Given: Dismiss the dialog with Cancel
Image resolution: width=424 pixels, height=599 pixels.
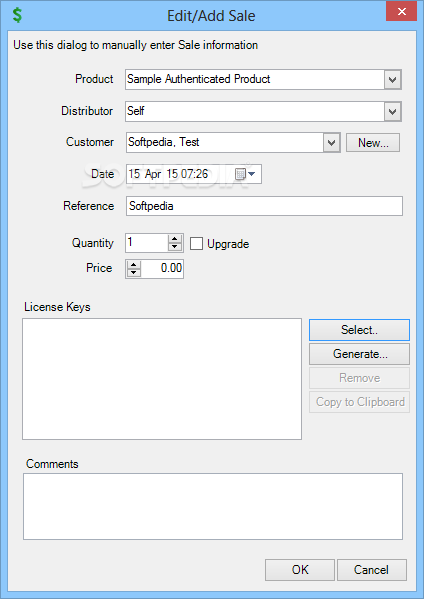Looking at the screenshot, I should pos(372,570).
